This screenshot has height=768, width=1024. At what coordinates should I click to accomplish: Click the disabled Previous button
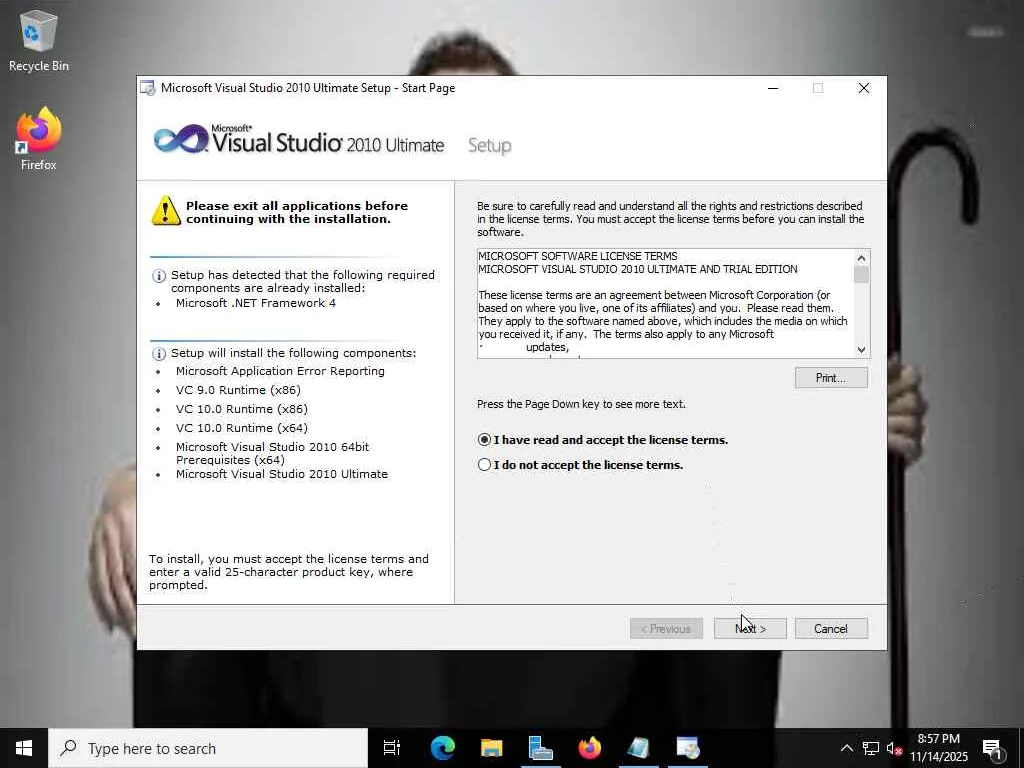[x=666, y=629]
